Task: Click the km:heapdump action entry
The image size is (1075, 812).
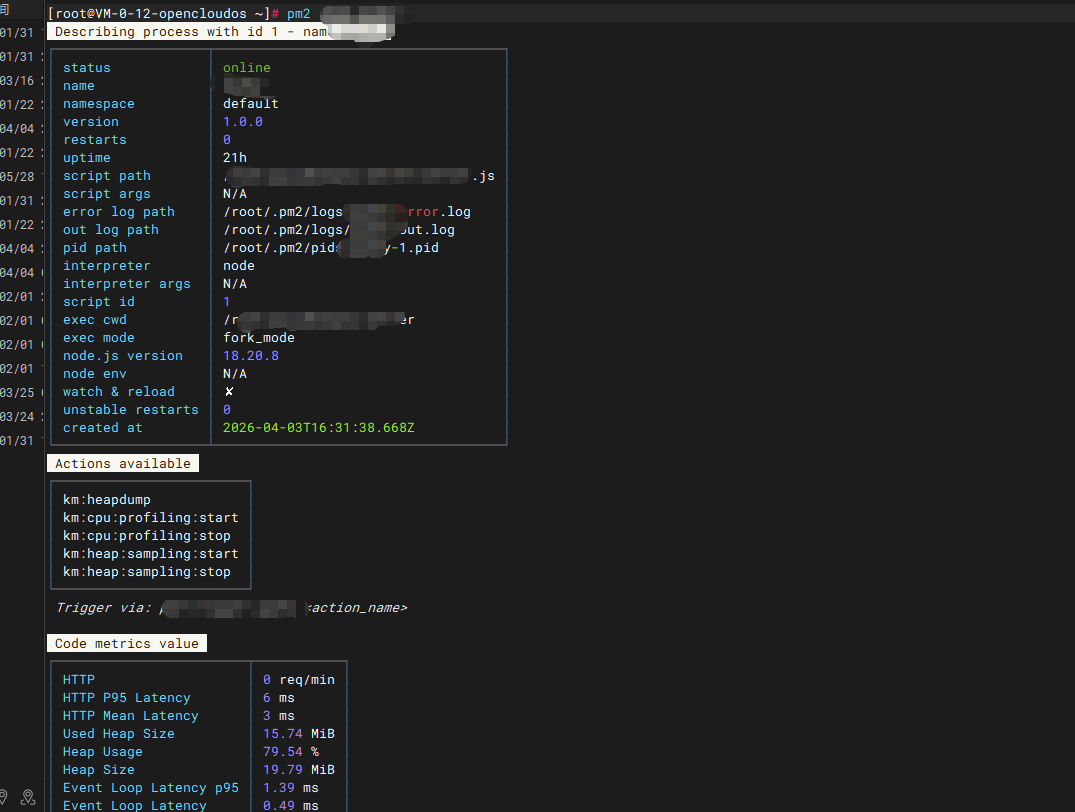Action: 106,500
